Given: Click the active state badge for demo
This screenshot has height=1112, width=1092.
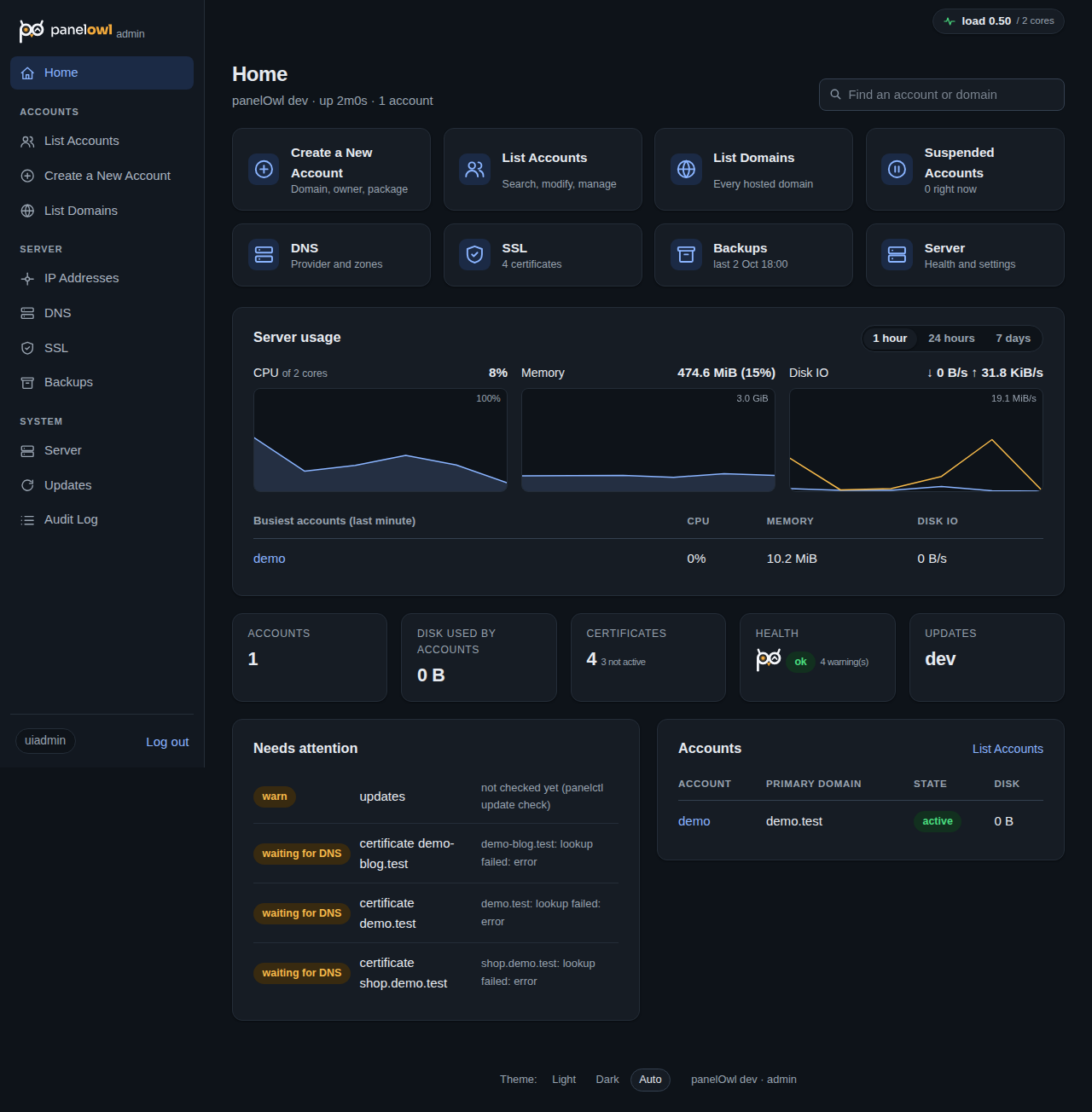Looking at the screenshot, I should pos(938,821).
